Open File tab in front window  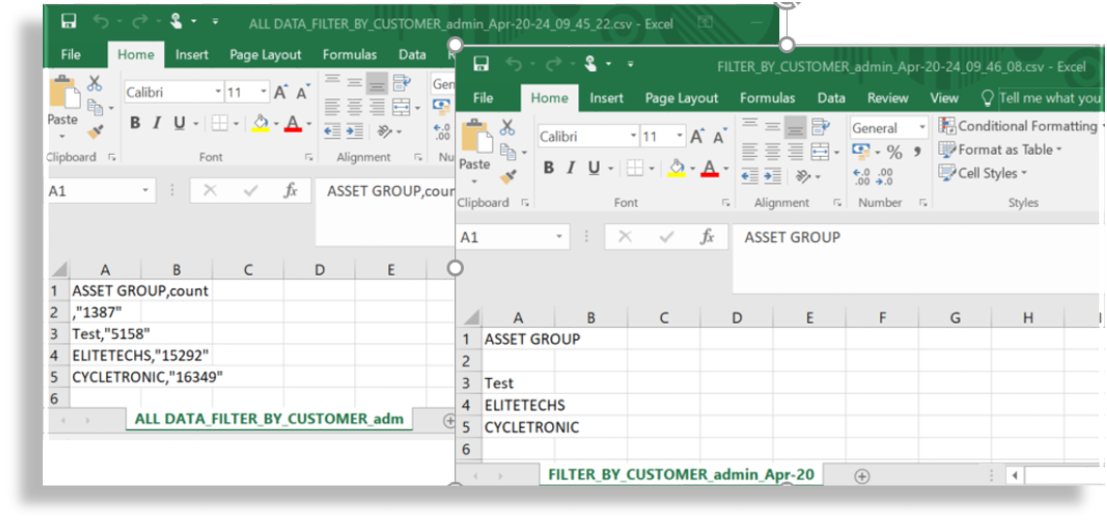click(x=483, y=98)
